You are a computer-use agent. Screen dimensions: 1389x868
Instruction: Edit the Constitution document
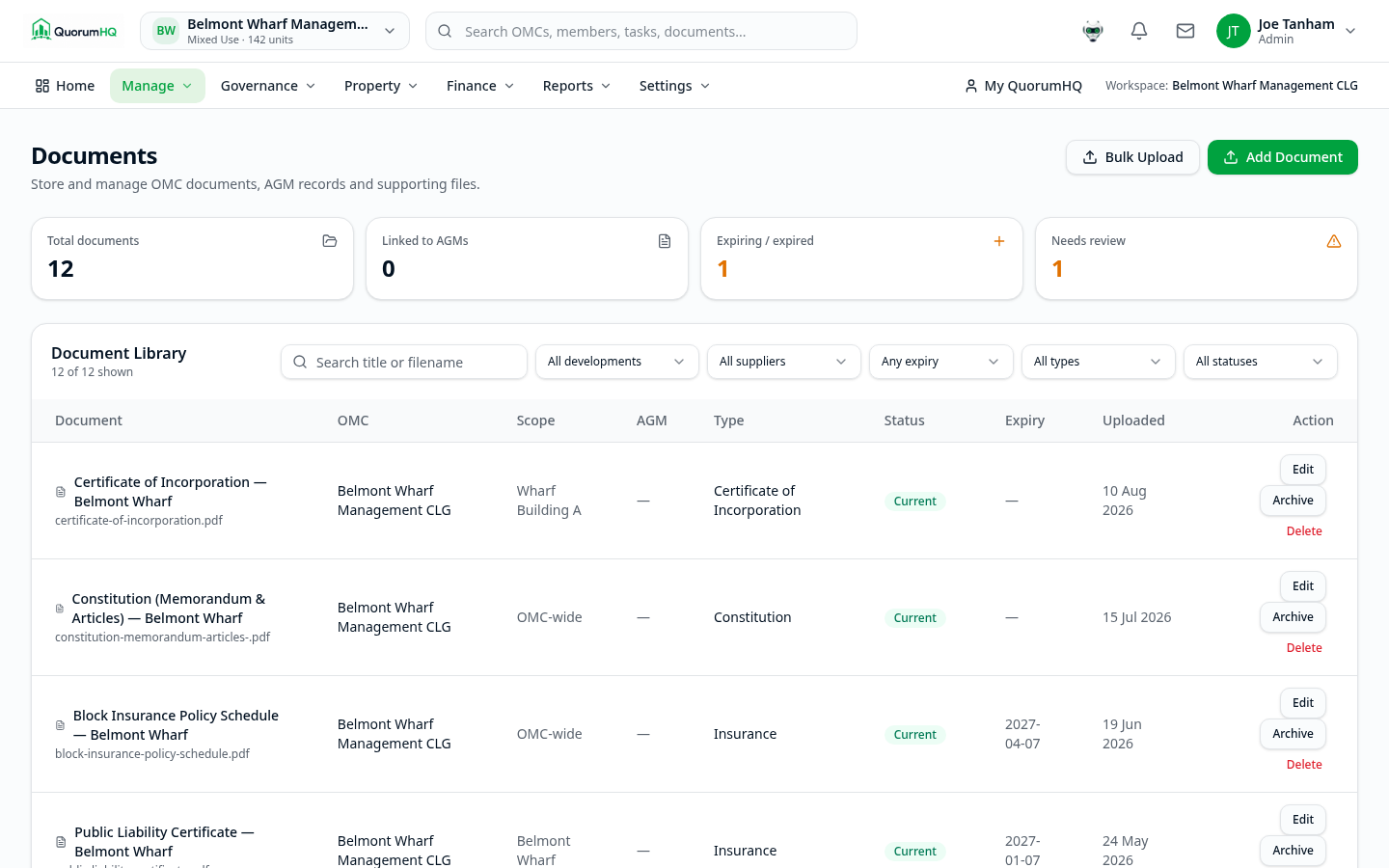click(1303, 586)
